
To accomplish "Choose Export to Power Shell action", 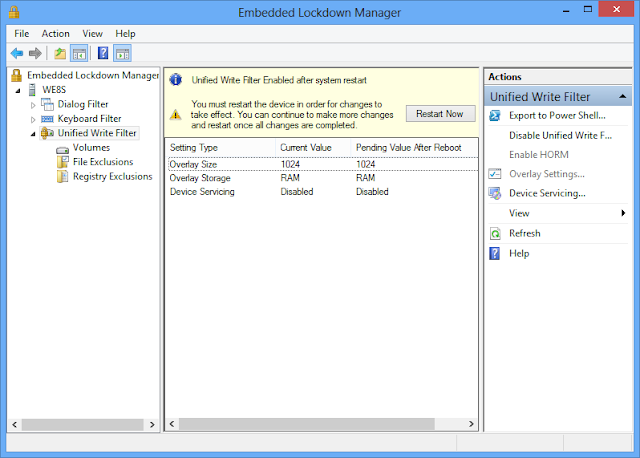I will pyautogui.click(x=557, y=116).
